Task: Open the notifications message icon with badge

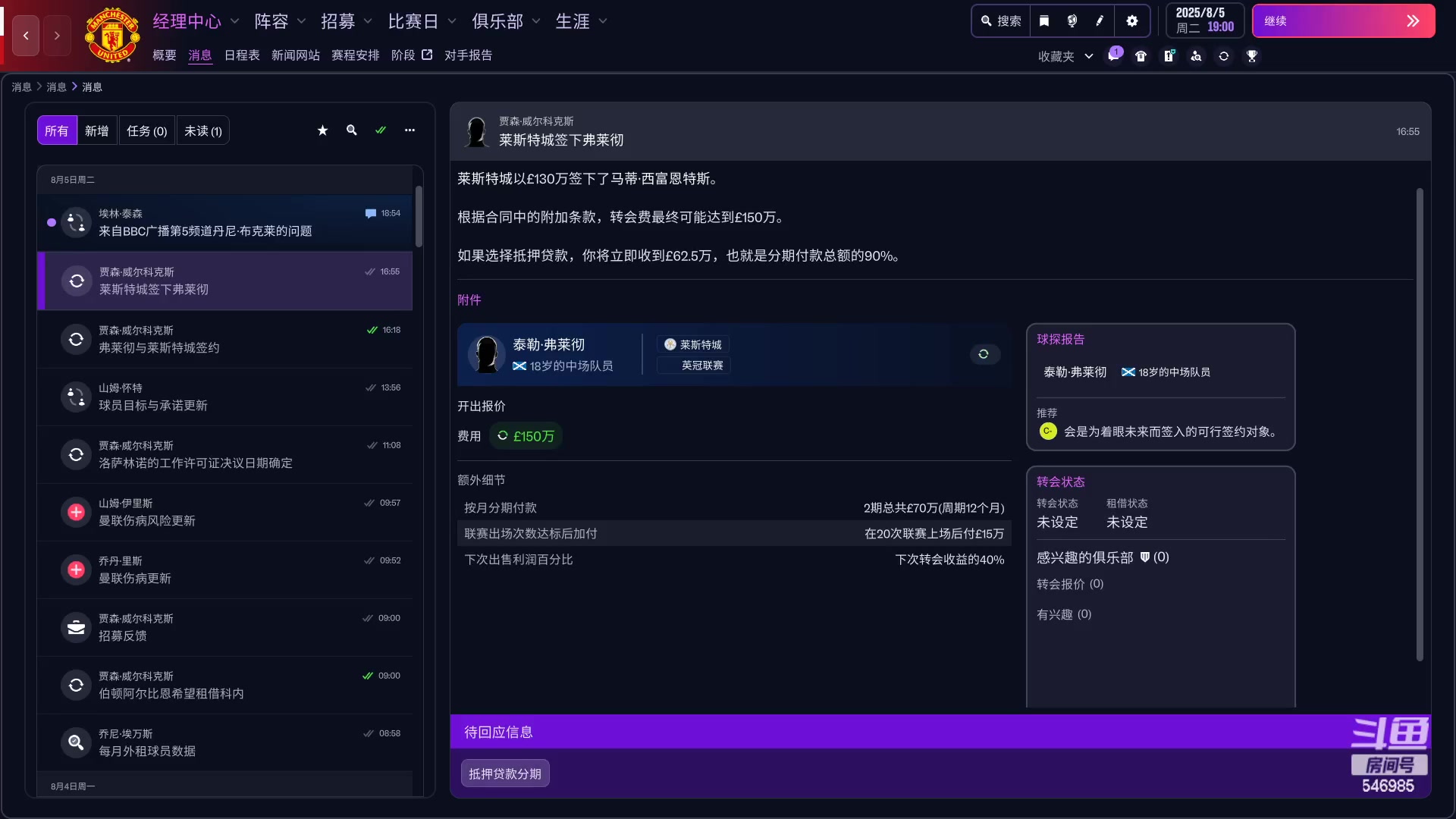Action: pyautogui.click(x=1114, y=57)
